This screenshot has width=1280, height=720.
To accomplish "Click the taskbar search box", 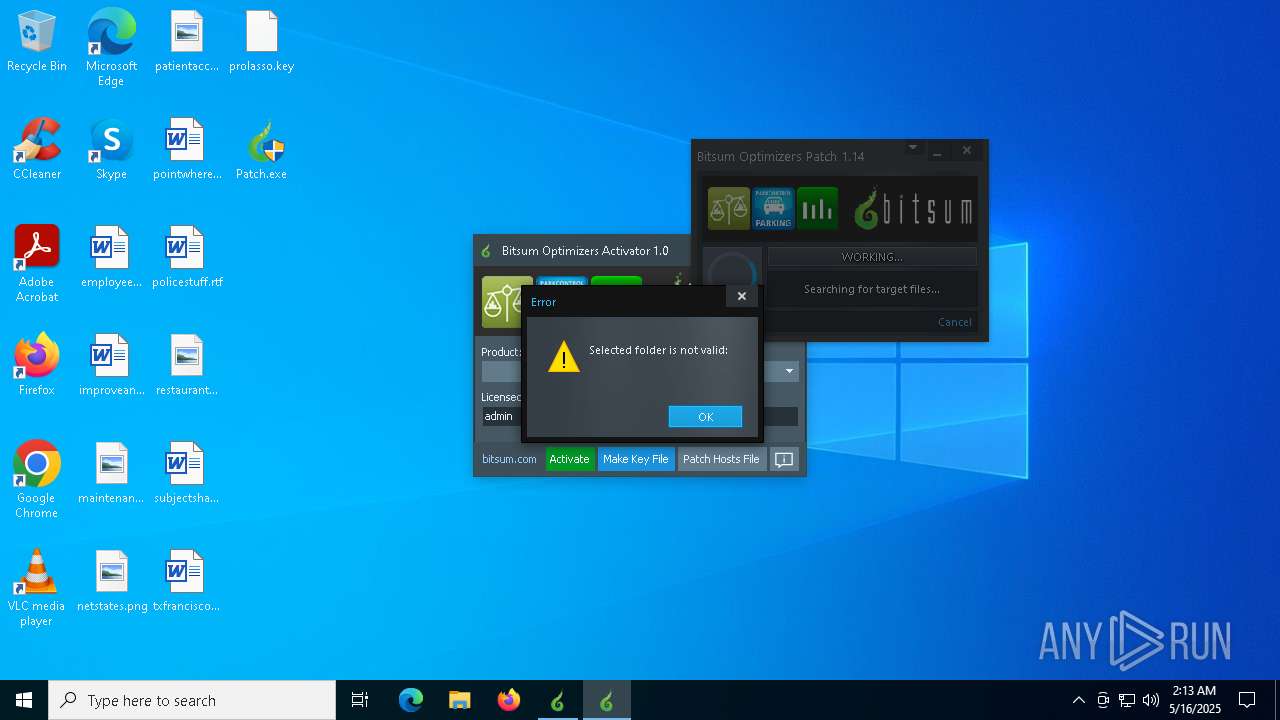I will pos(192,700).
